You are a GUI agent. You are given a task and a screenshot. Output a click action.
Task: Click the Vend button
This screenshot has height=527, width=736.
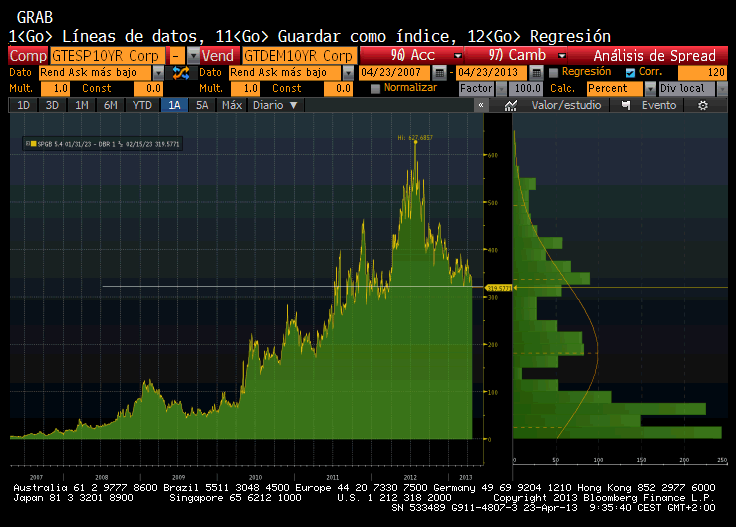point(220,56)
